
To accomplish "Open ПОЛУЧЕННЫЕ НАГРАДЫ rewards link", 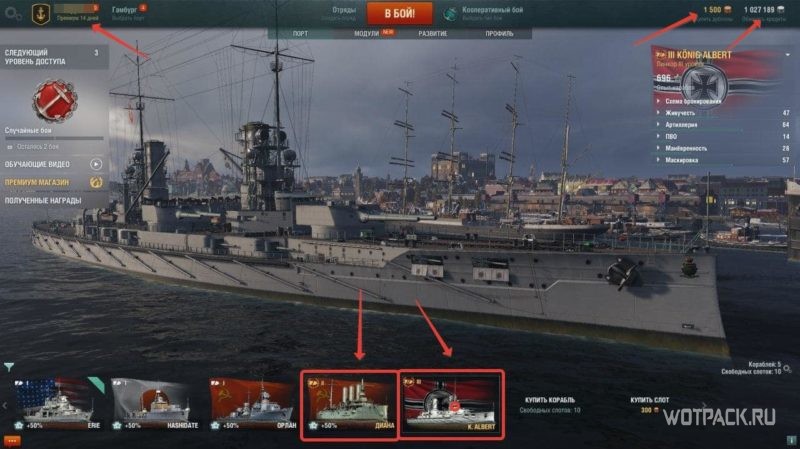I will [43, 201].
